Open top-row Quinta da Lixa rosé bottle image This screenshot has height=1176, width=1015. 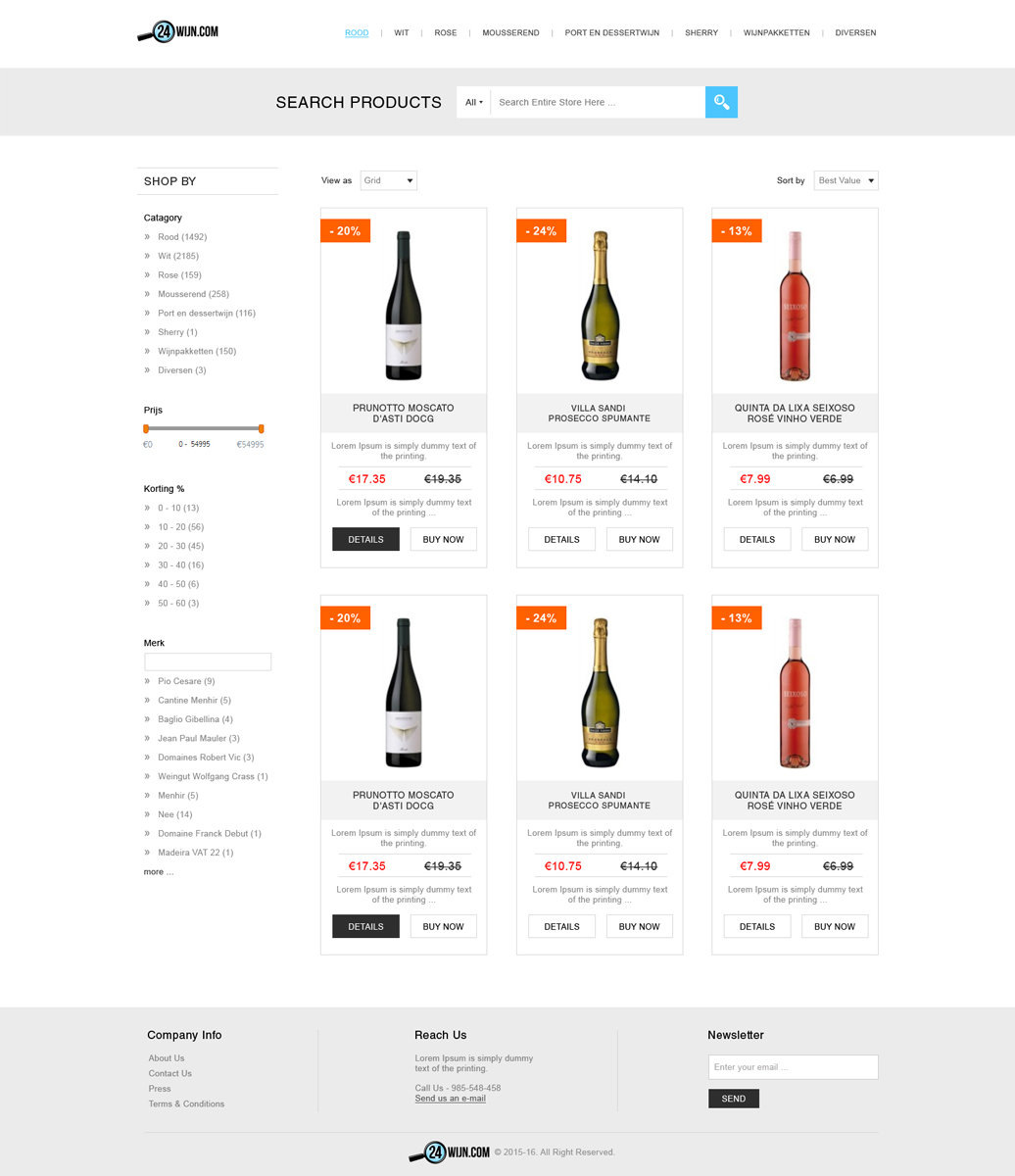[795, 306]
